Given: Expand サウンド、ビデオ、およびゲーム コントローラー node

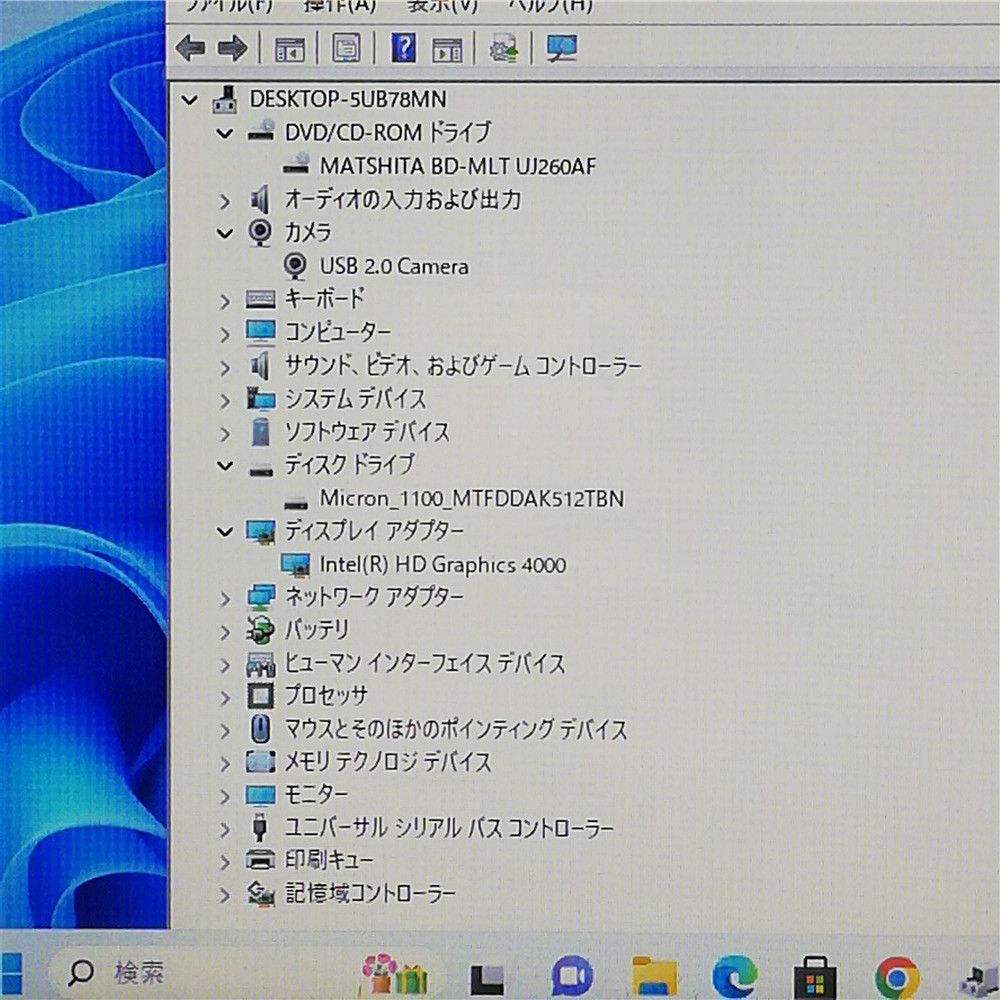Looking at the screenshot, I should pos(224,368).
